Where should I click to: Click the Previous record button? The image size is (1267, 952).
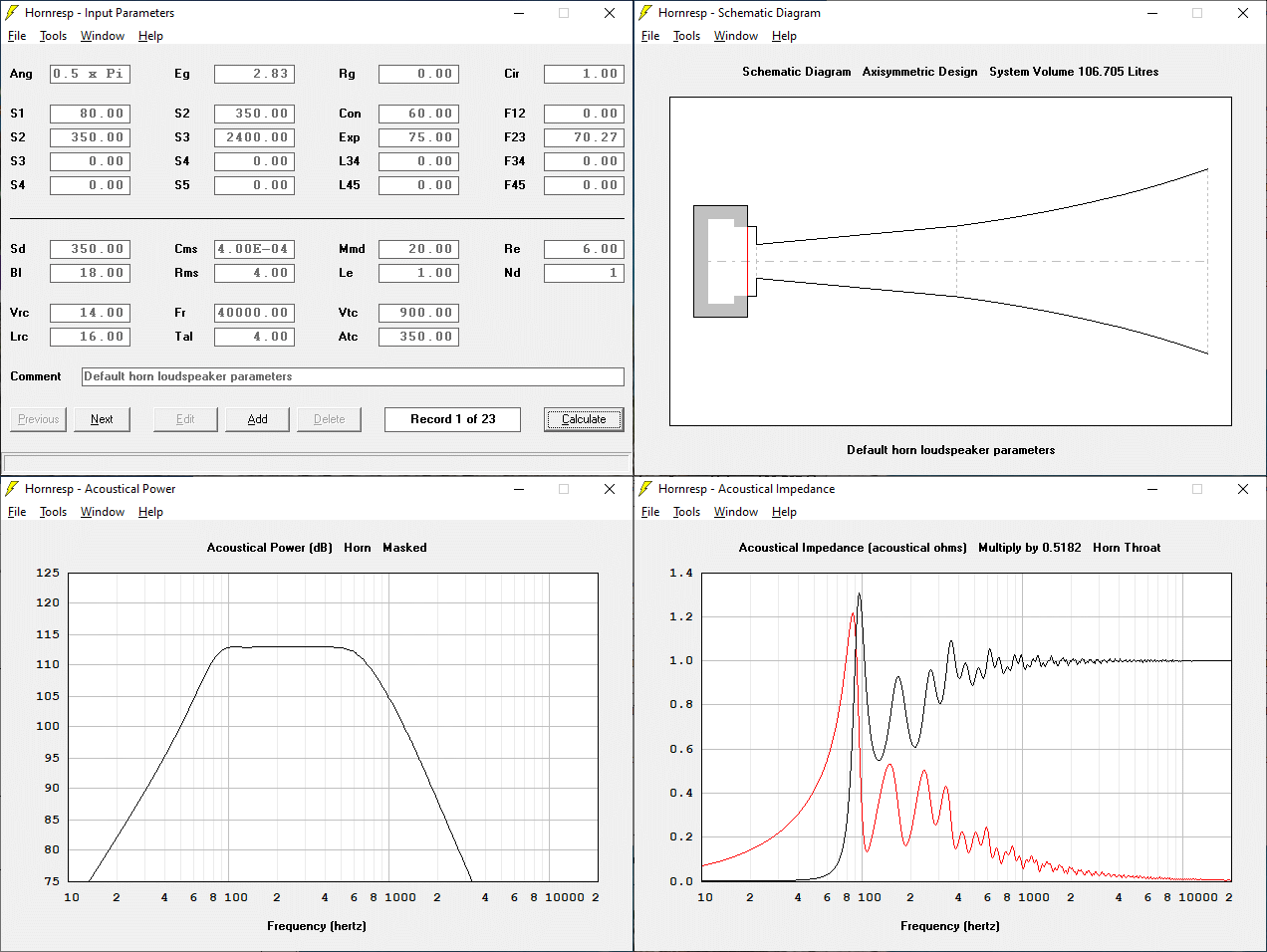[x=38, y=419]
